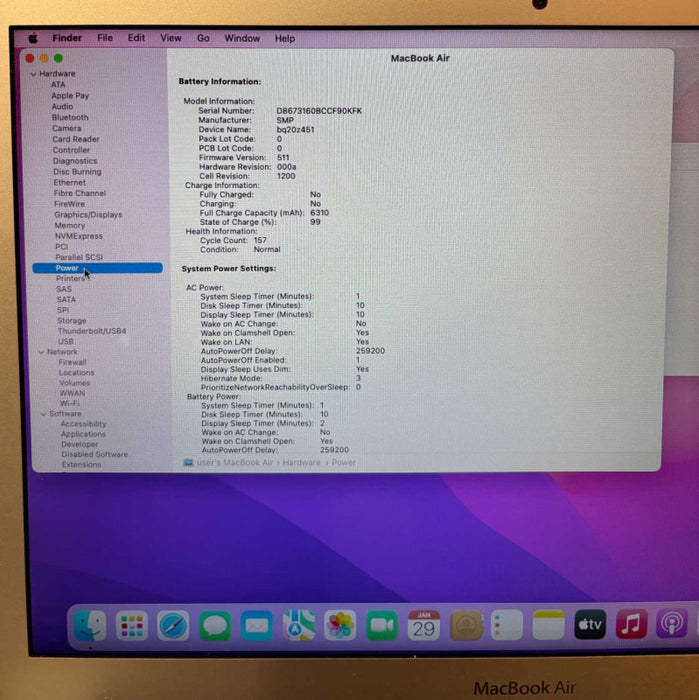Select Printers in sidebar

click(x=70, y=279)
